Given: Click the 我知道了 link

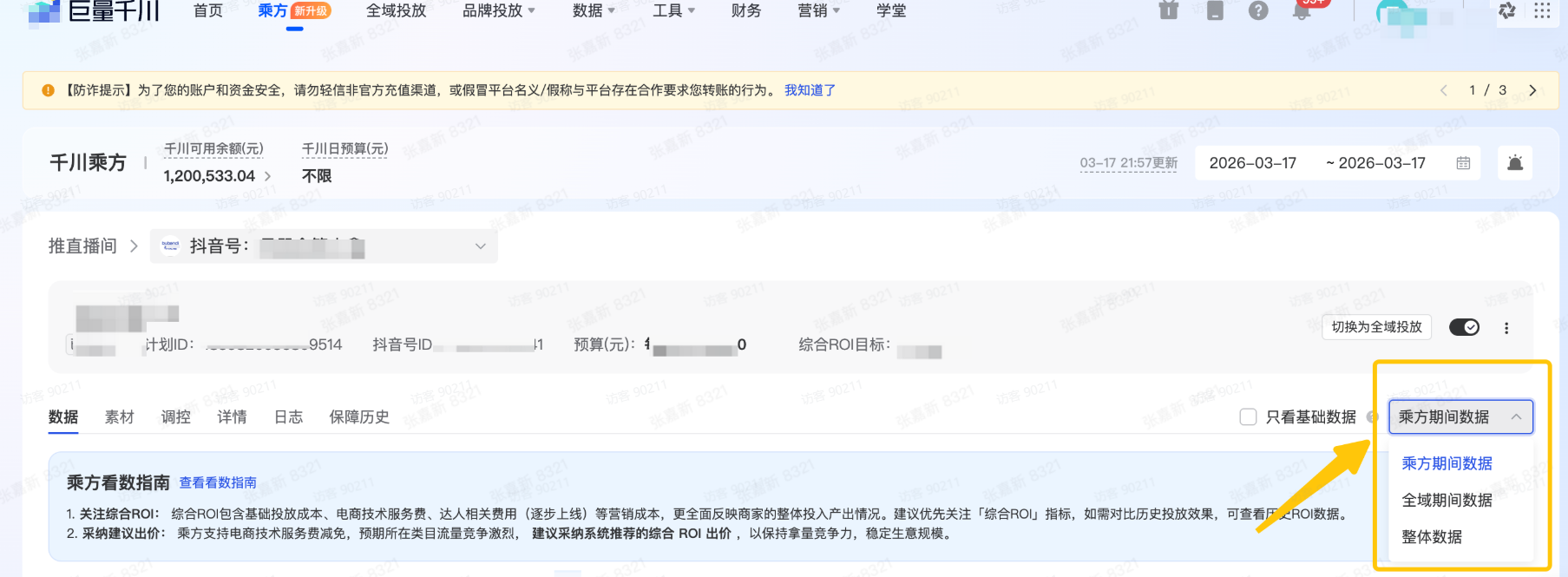Looking at the screenshot, I should (x=810, y=90).
